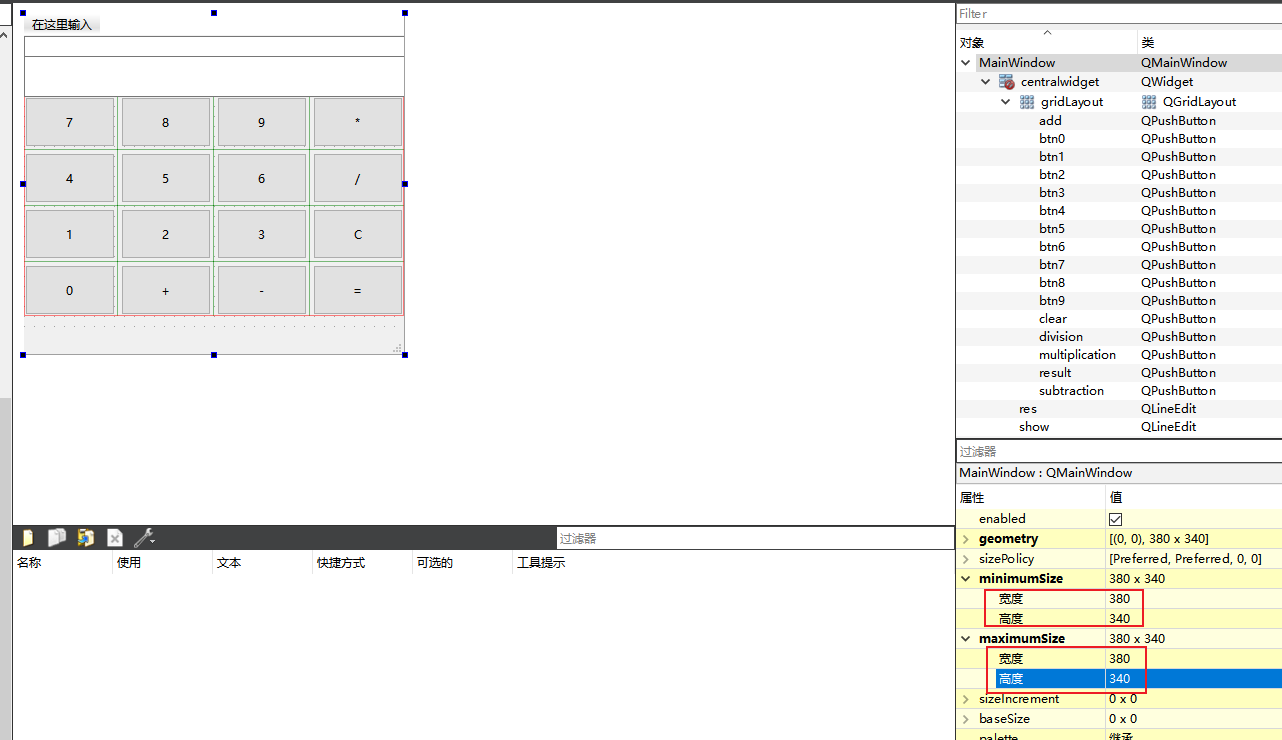Expand the geometry property
This screenshot has height=740, width=1282.
966,539
